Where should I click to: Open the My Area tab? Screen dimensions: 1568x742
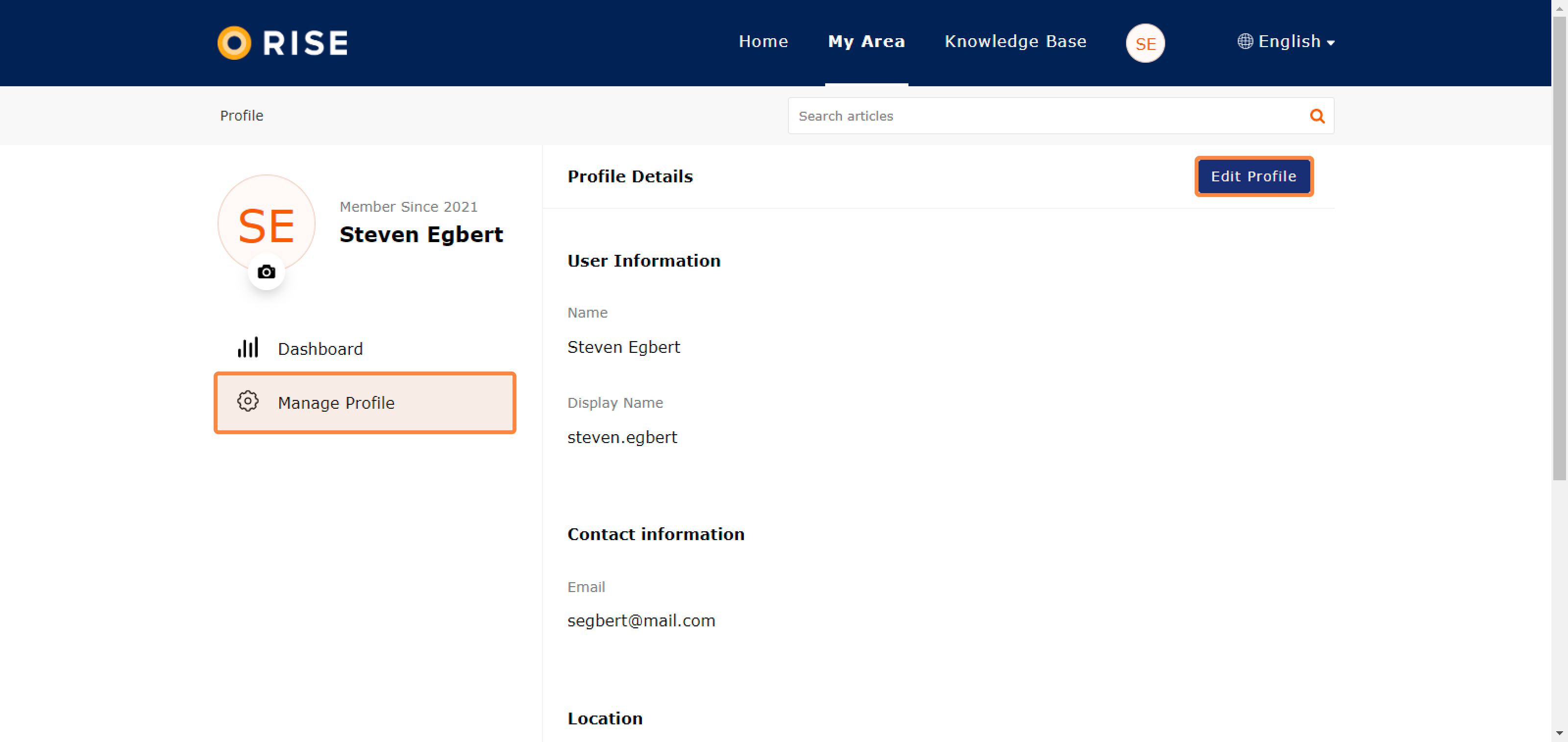[866, 41]
